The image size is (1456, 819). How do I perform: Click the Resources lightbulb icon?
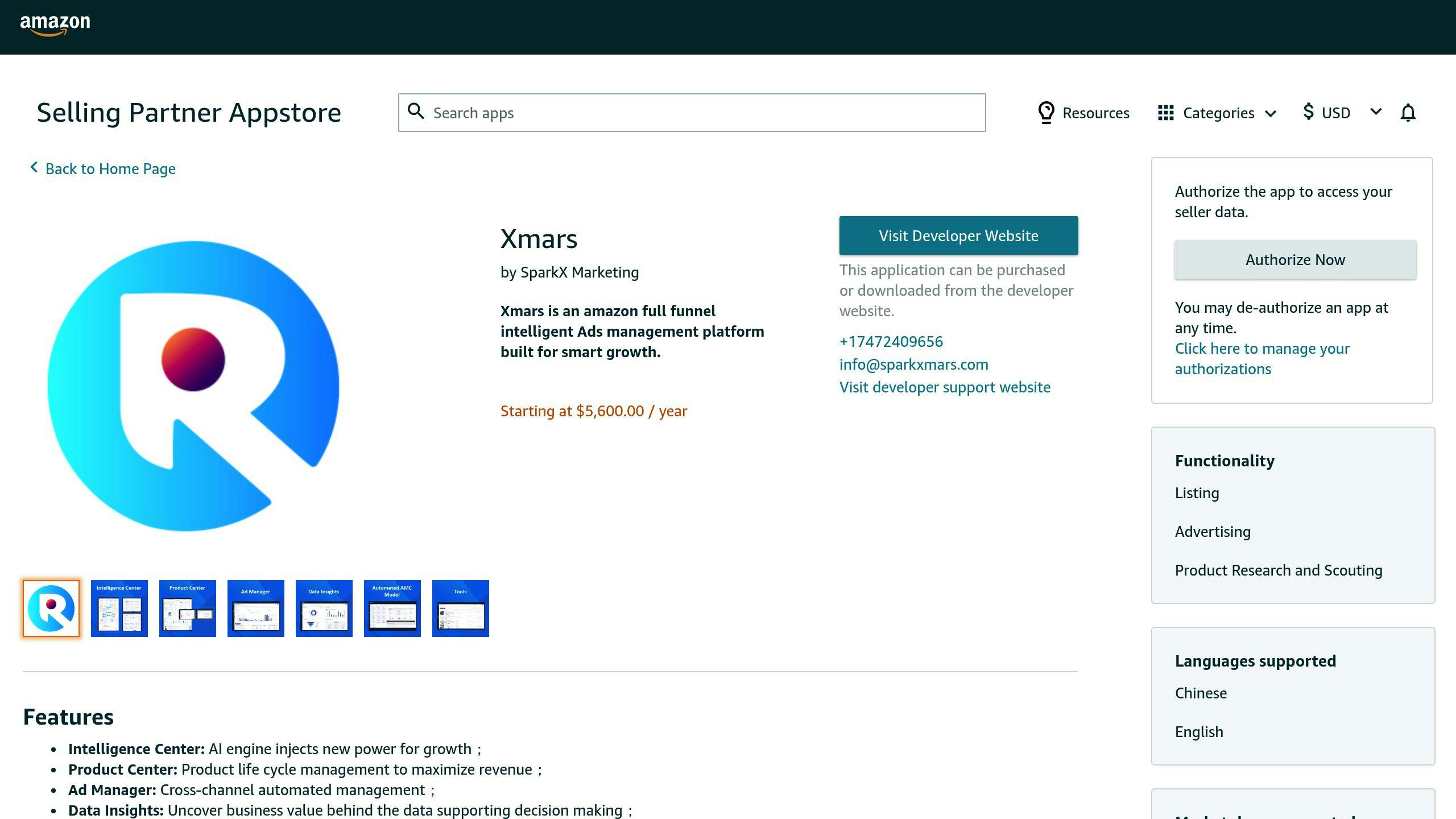pos(1046,112)
